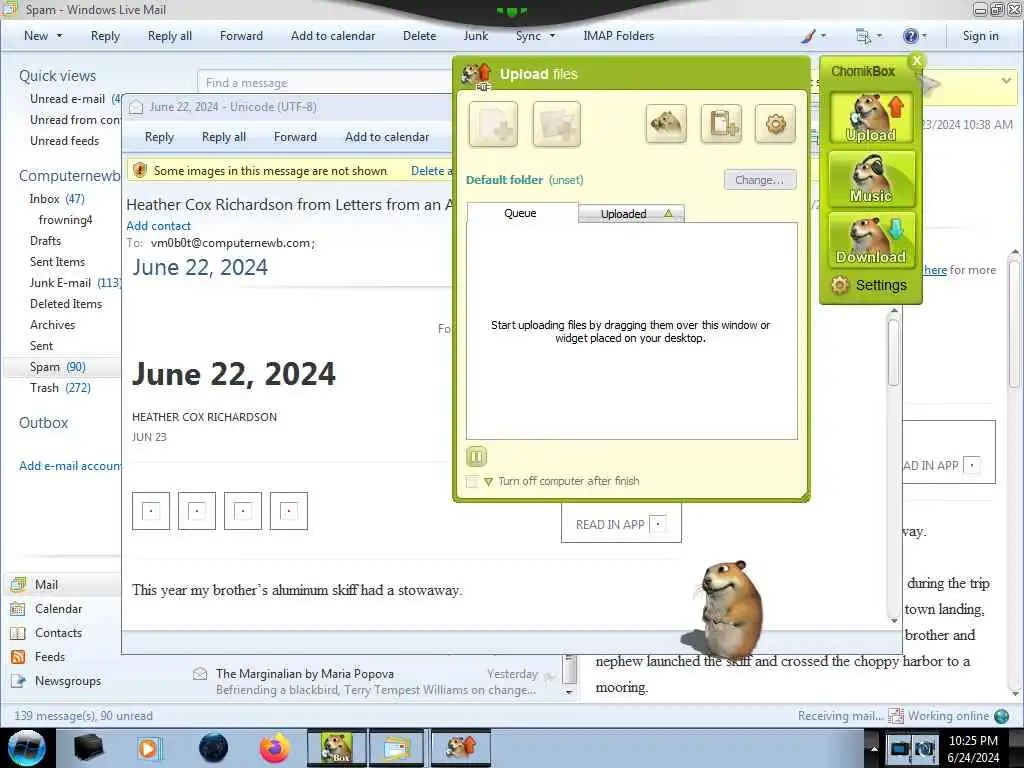
Task: Close the ChomikBox widget
Action: coord(917,60)
